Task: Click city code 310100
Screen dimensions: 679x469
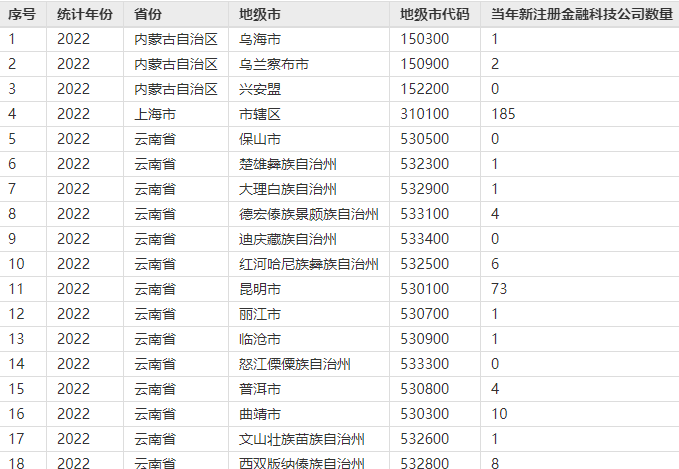Action: [425, 114]
